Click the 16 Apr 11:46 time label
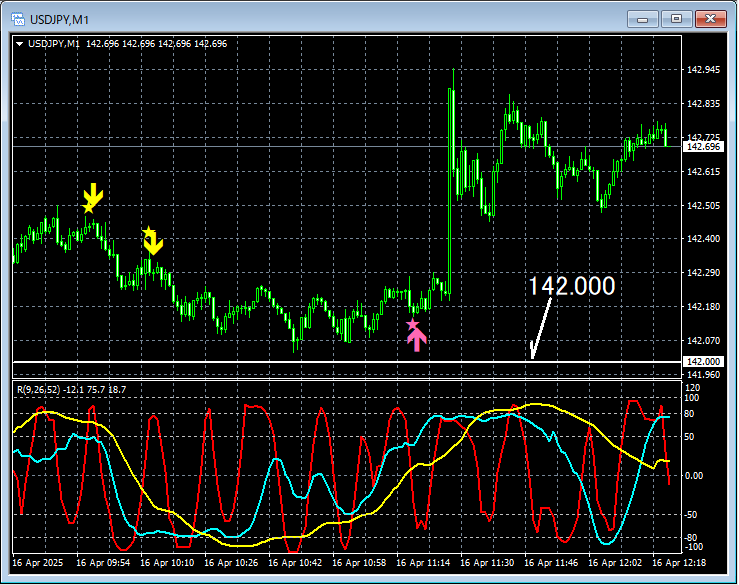The image size is (739, 585). [551, 563]
